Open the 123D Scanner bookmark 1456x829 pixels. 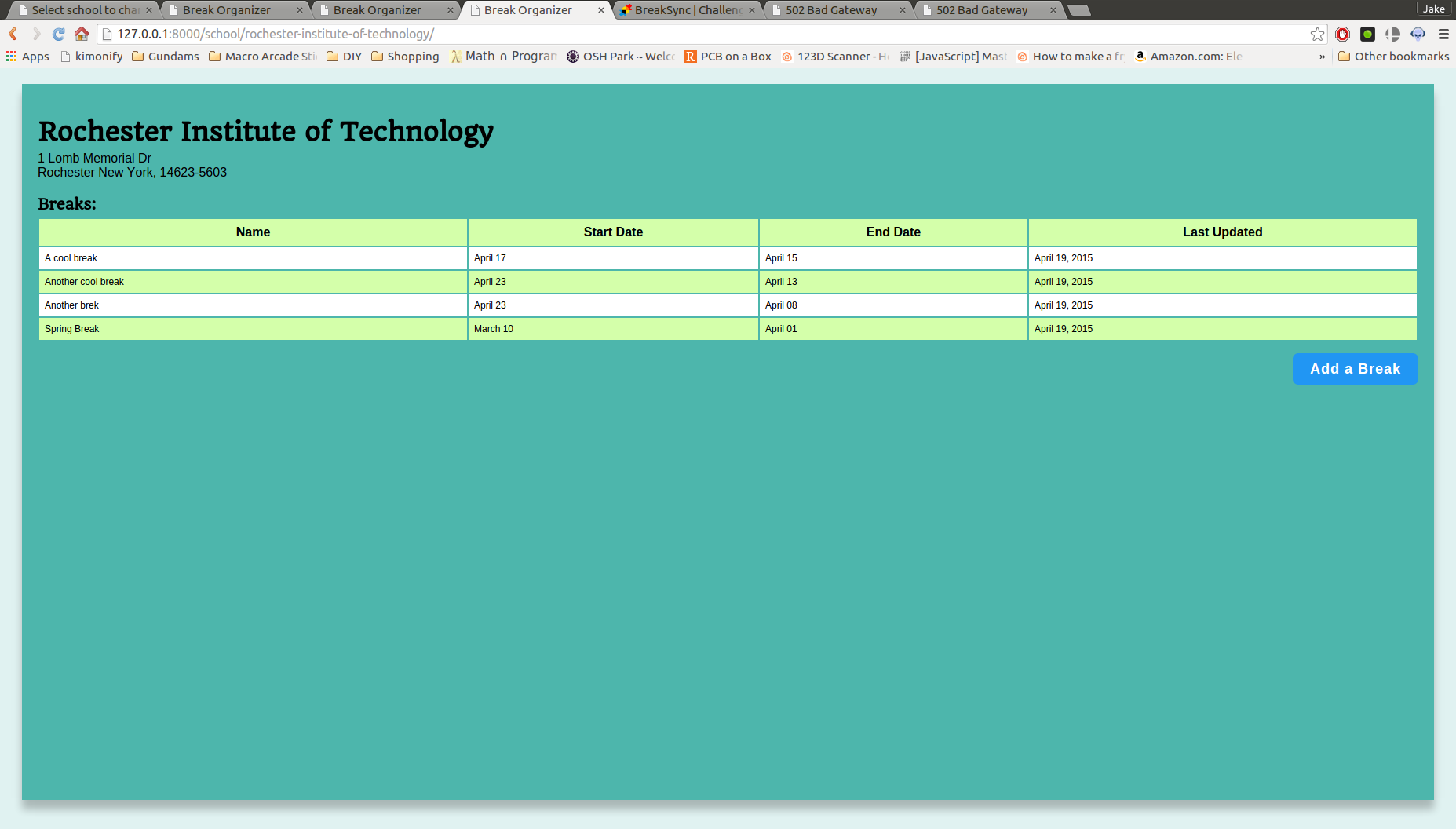pos(835,57)
